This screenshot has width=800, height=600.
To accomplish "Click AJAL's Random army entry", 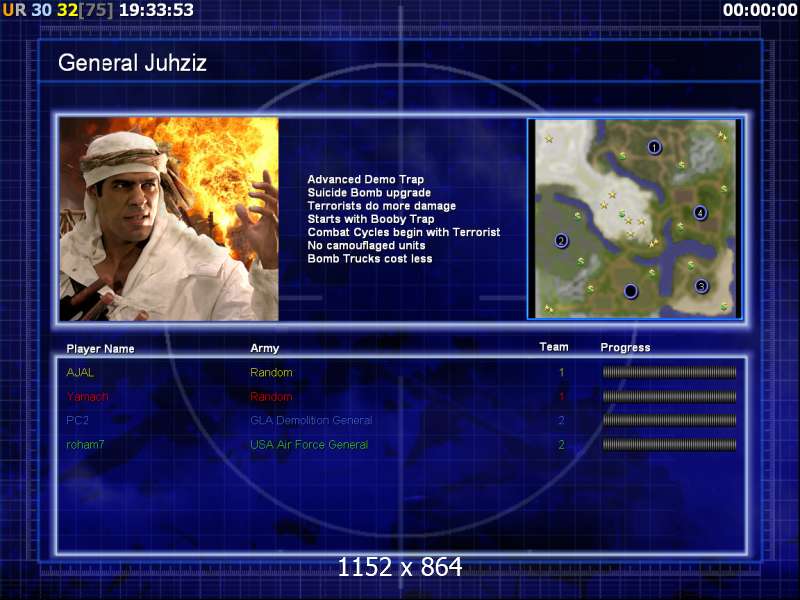I will click(x=271, y=372).
